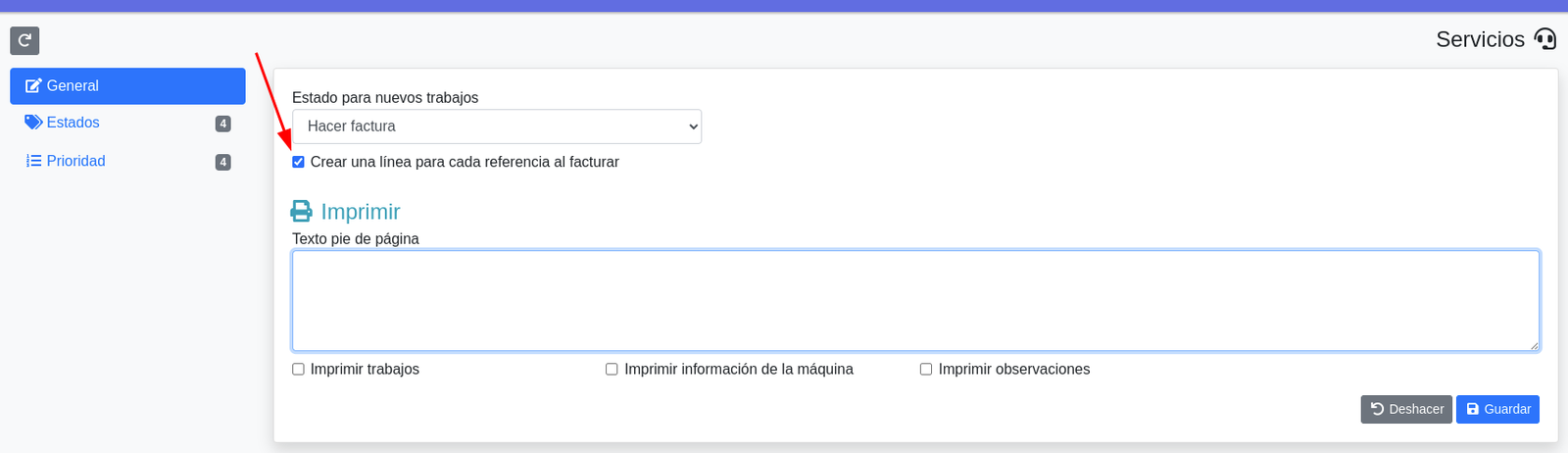Click inside the Texto pie de página textarea
The width and height of the screenshot is (1568, 453).
(915, 301)
